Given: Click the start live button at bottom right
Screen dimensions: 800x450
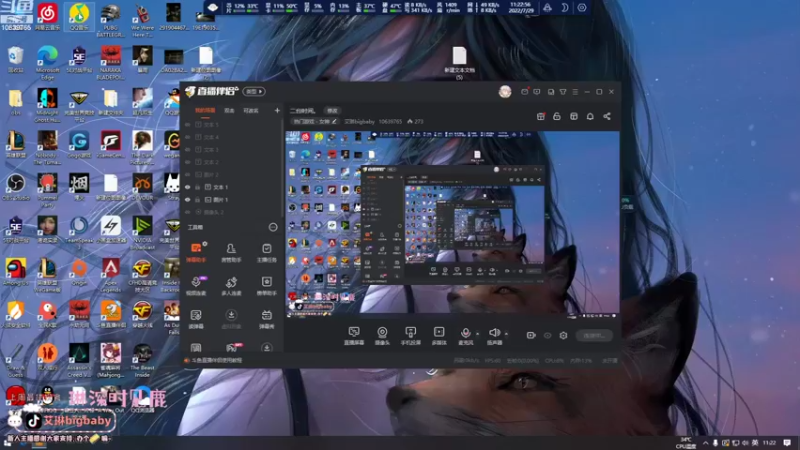Looking at the screenshot, I should point(594,336).
